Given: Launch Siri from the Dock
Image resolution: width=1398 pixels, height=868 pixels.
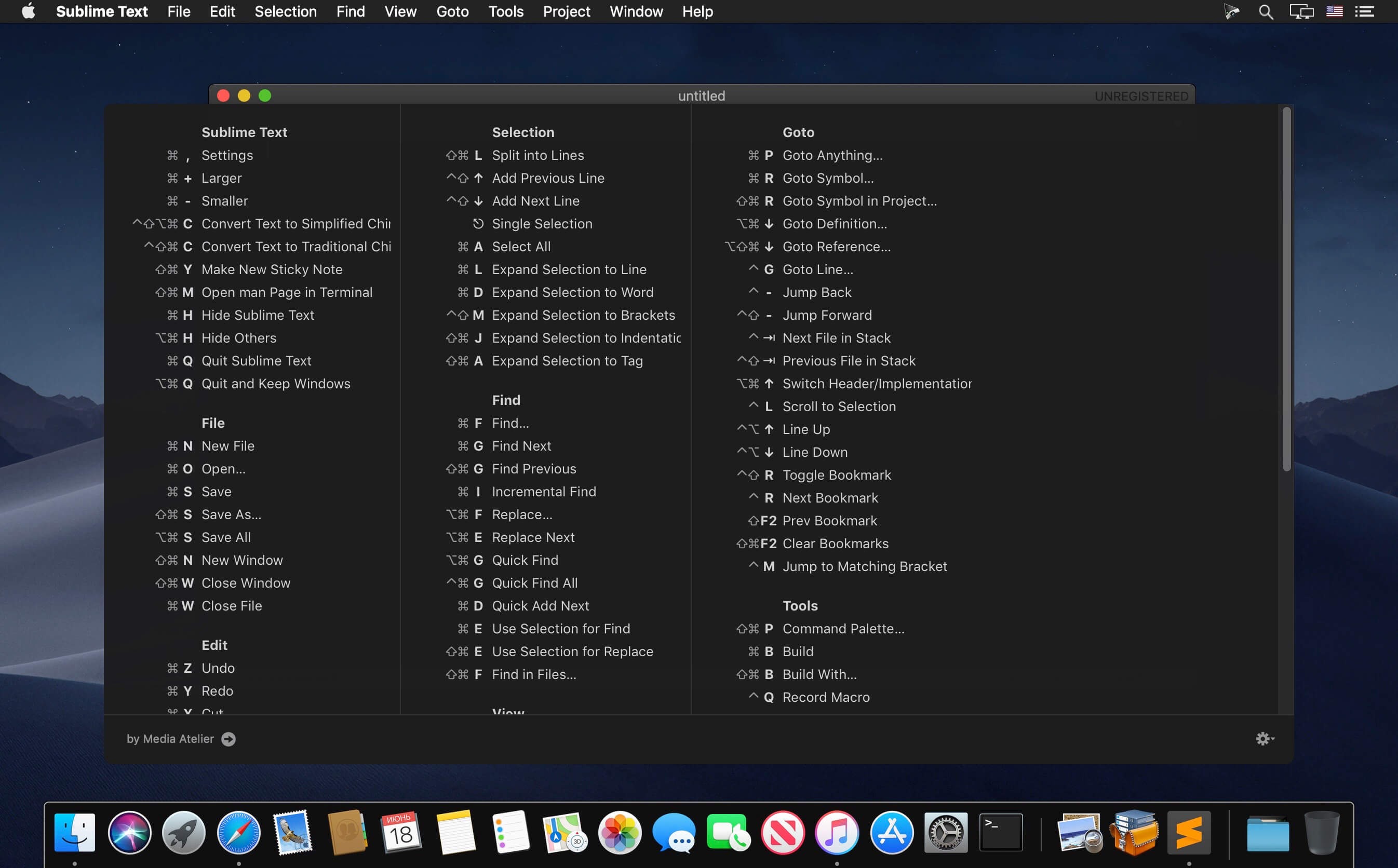Looking at the screenshot, I should (x=129, y=832).
